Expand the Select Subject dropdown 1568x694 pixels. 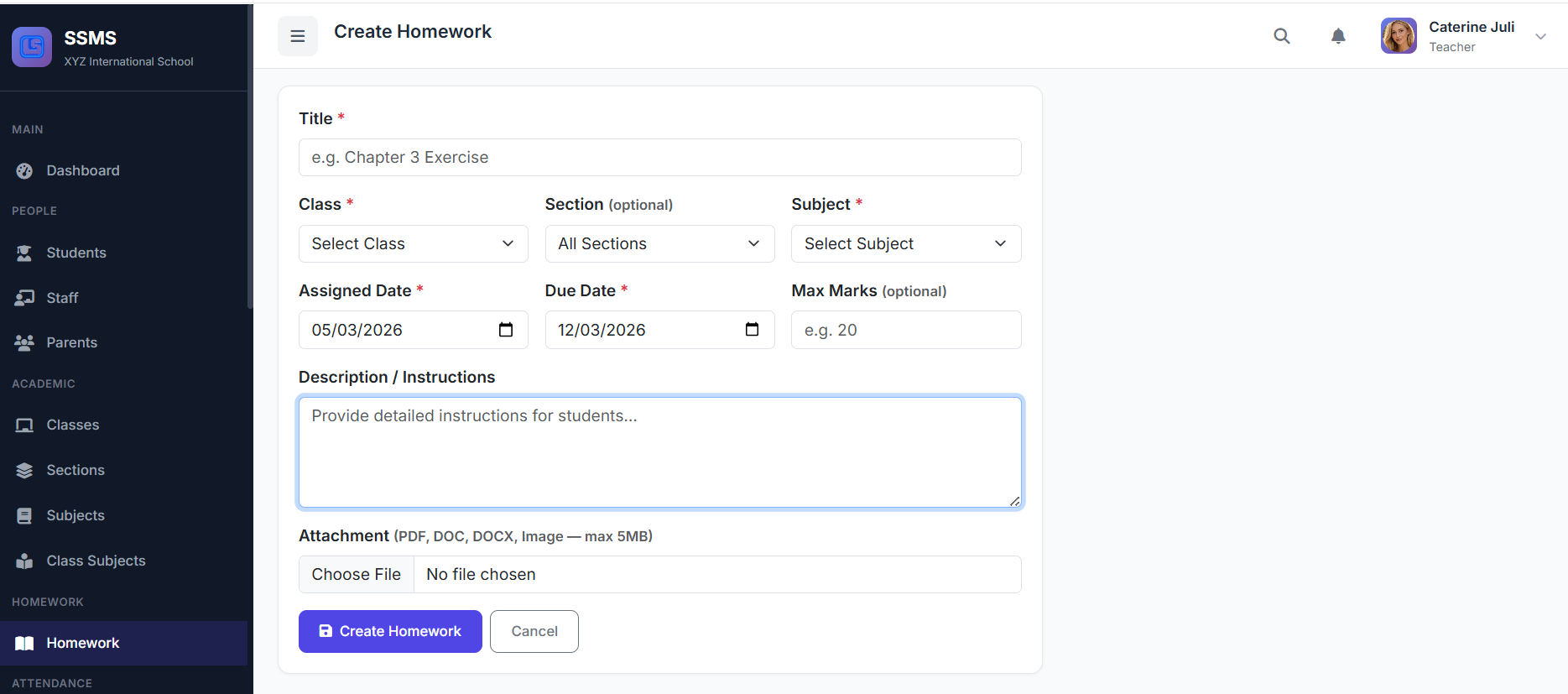click(905, 244)
